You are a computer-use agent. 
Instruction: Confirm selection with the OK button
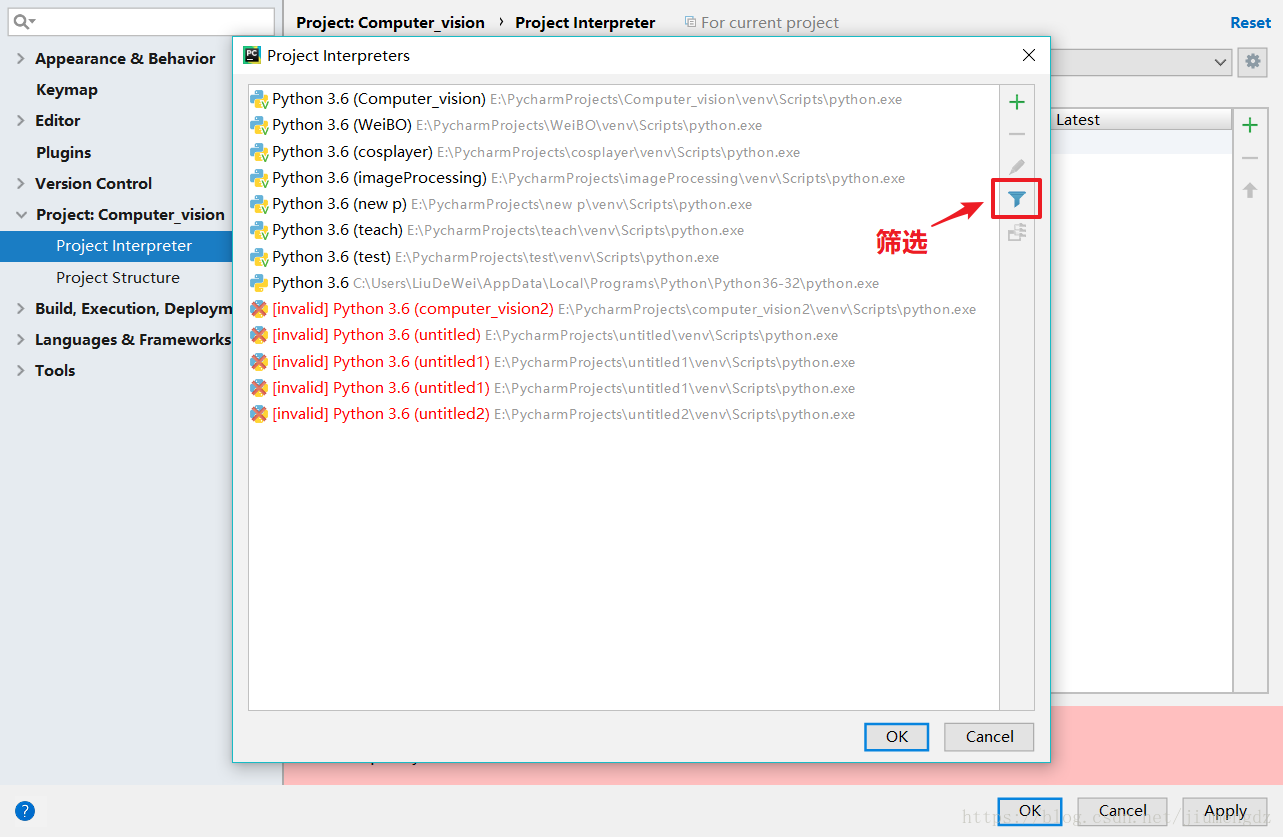pos(895,736)
